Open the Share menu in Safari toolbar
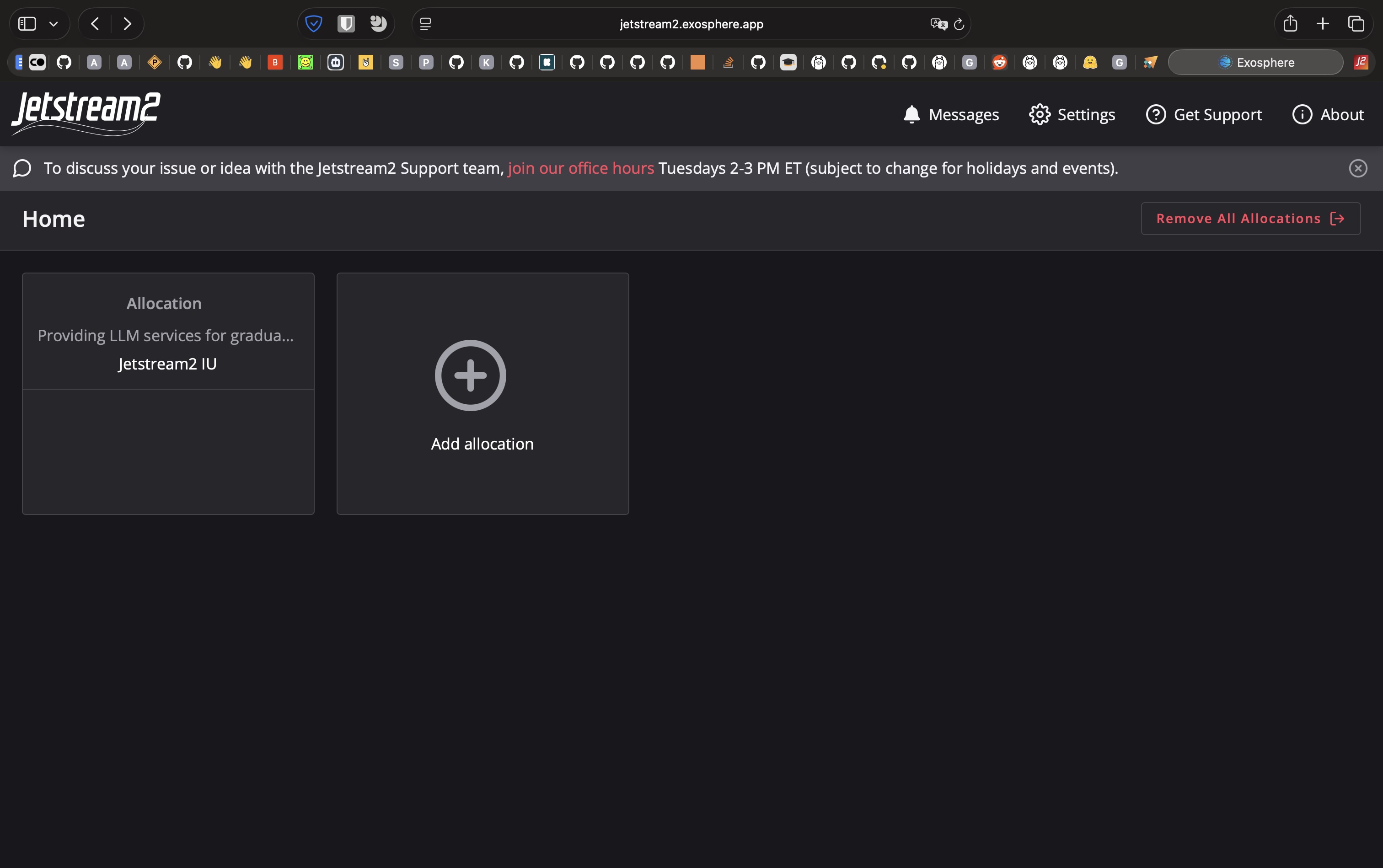Viewport: 1383px width, 868px height. point(1291,23)
